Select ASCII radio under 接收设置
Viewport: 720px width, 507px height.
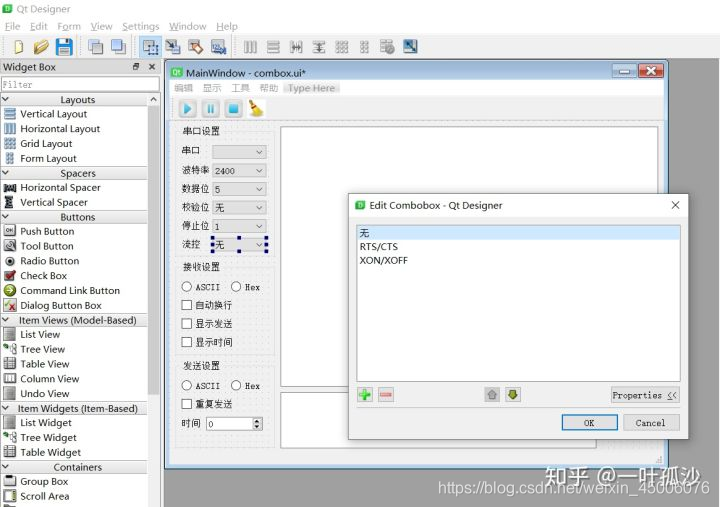tap(186, 287)
